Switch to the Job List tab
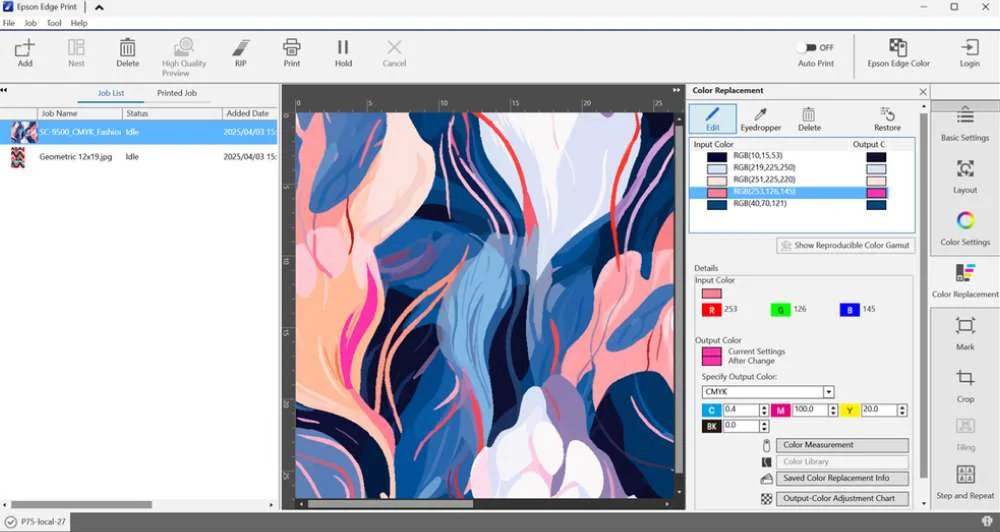 click(110, 93)
